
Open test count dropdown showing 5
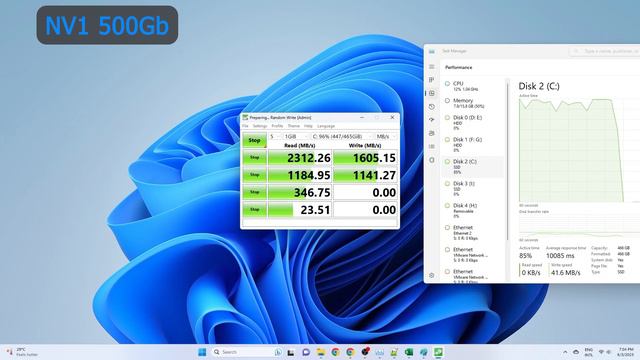coord(275,136)
